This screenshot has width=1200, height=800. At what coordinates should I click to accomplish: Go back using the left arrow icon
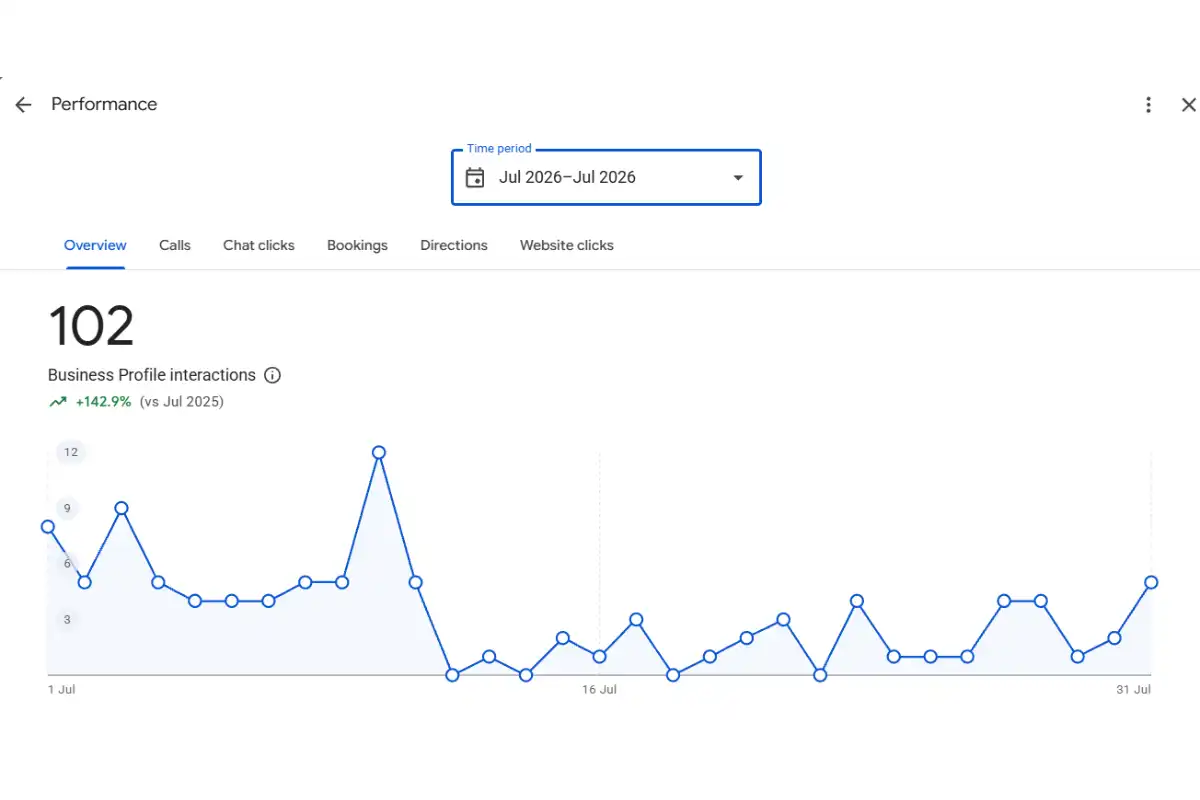tap(23, 105)
